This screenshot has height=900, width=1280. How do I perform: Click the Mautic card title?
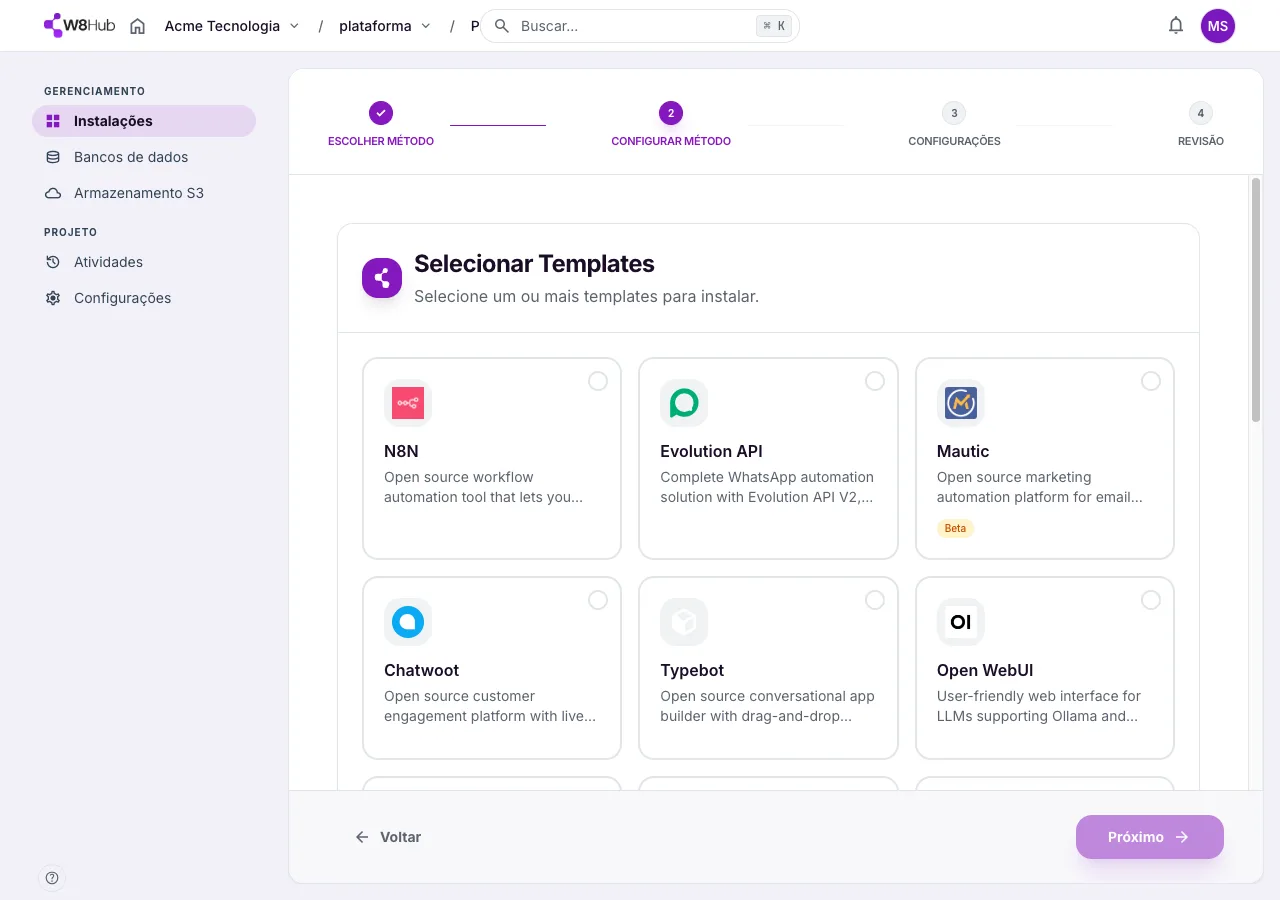point(963,451)
